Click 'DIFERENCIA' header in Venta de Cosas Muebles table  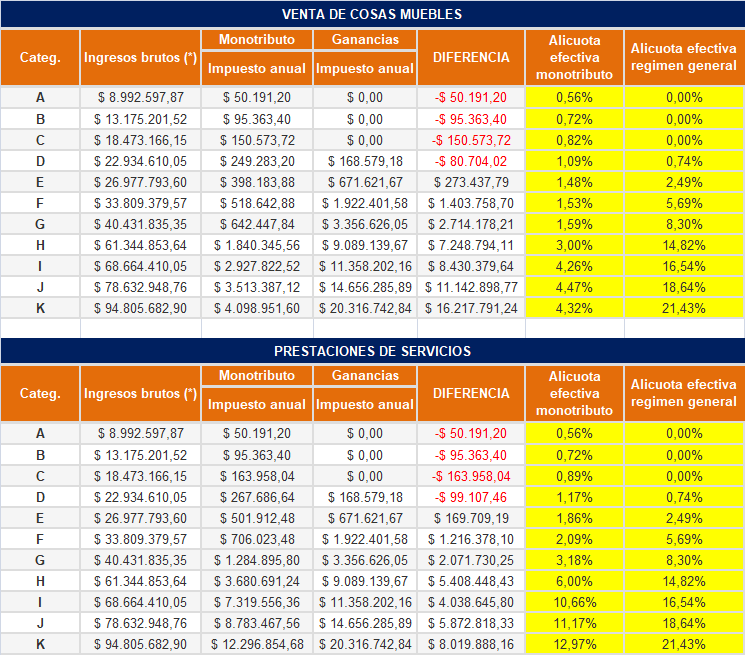tap(471, 57)
